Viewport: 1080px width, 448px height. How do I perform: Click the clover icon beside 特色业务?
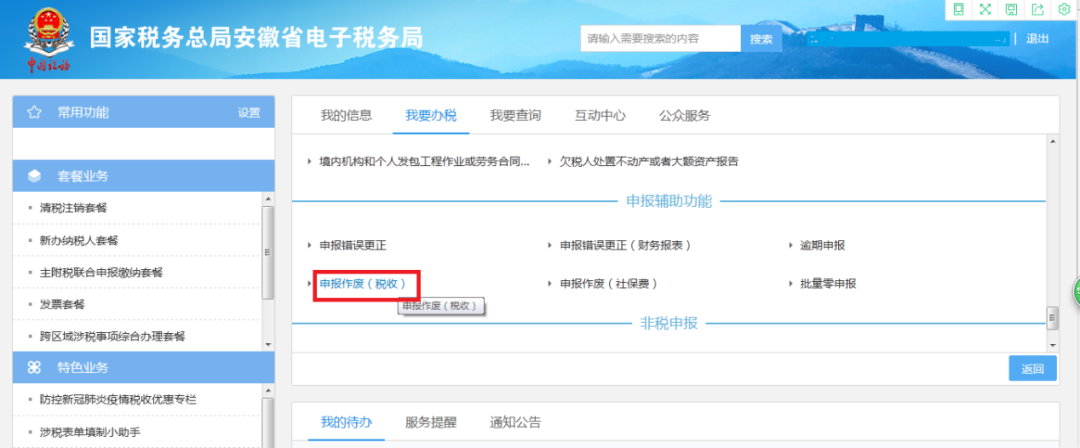34,367
